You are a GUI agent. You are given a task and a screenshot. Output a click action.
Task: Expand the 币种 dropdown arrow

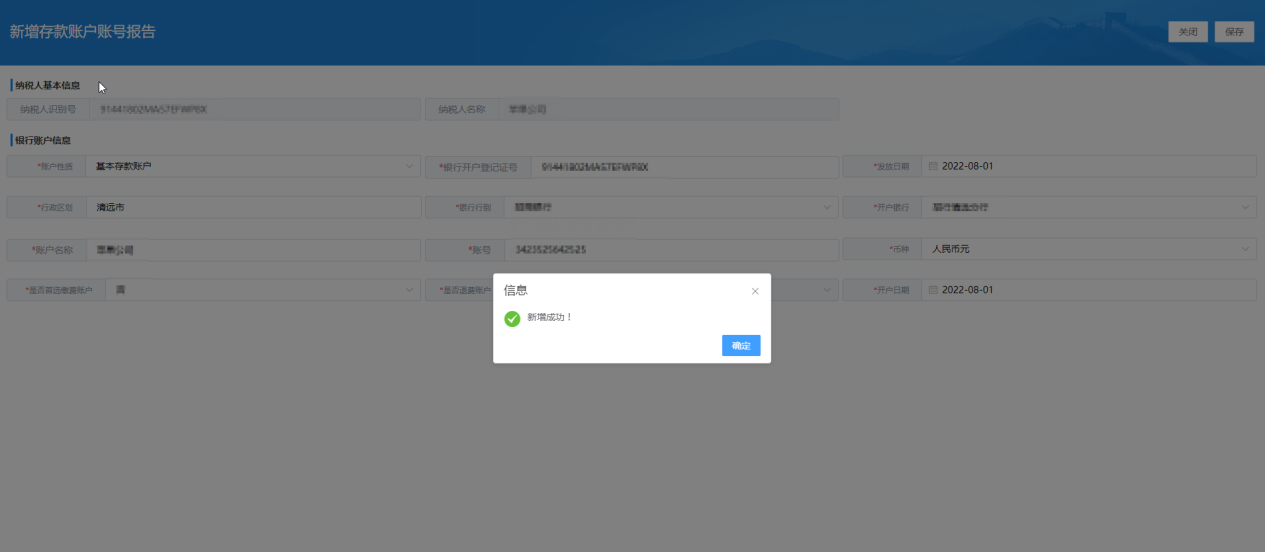(x=1245, y=249)
